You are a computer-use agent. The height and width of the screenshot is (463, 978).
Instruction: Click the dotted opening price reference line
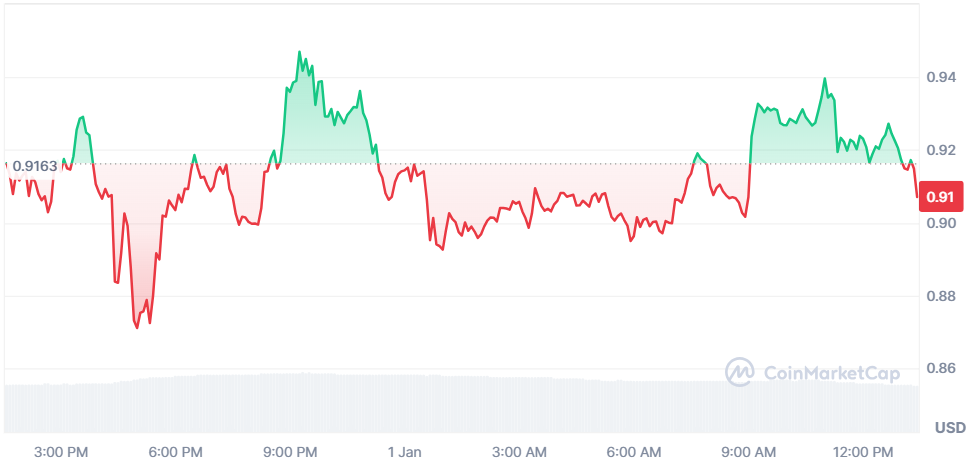click(x=500, y=164)
